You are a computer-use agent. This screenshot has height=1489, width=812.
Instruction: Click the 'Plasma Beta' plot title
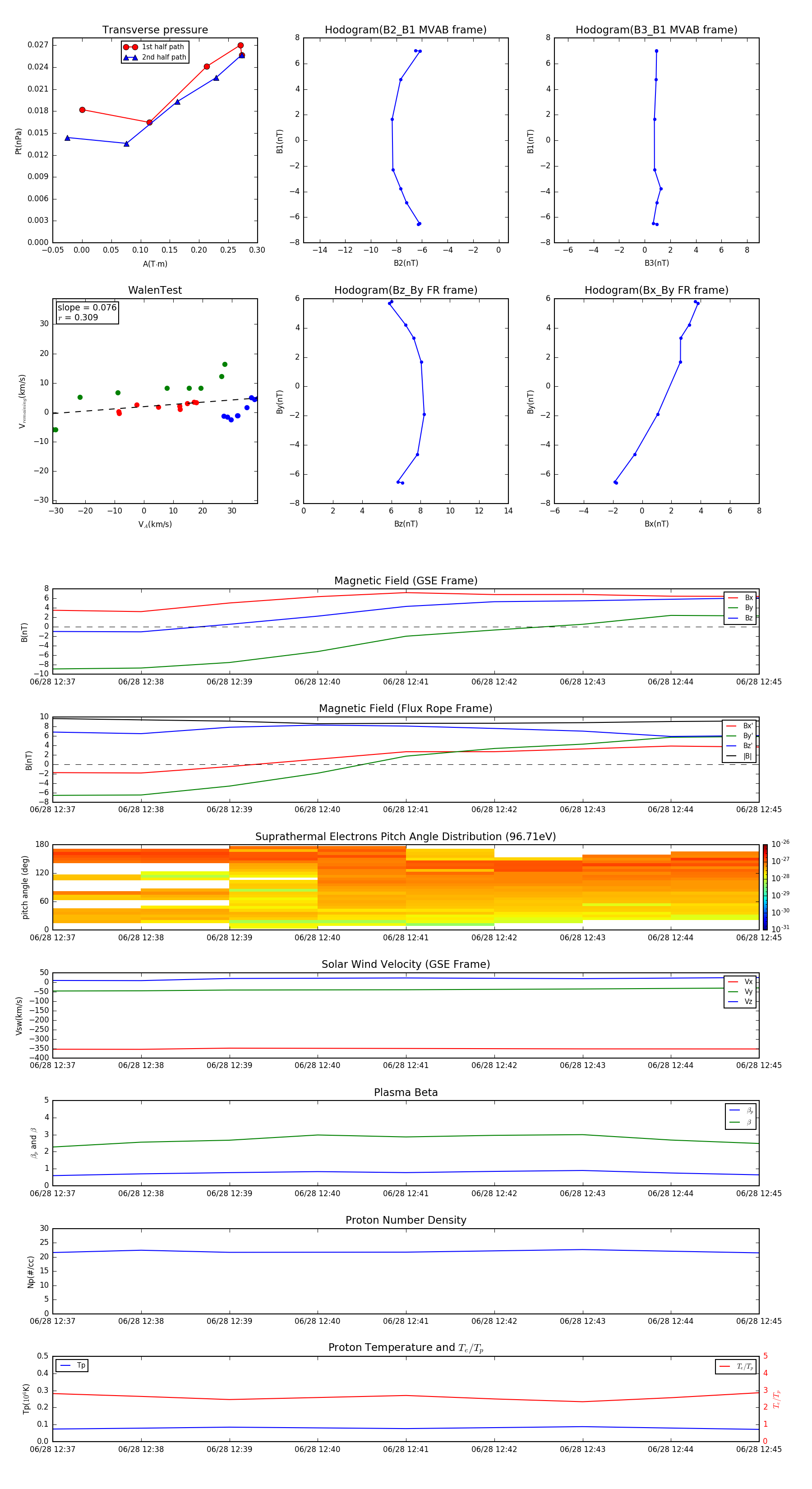click(406, 1092)
